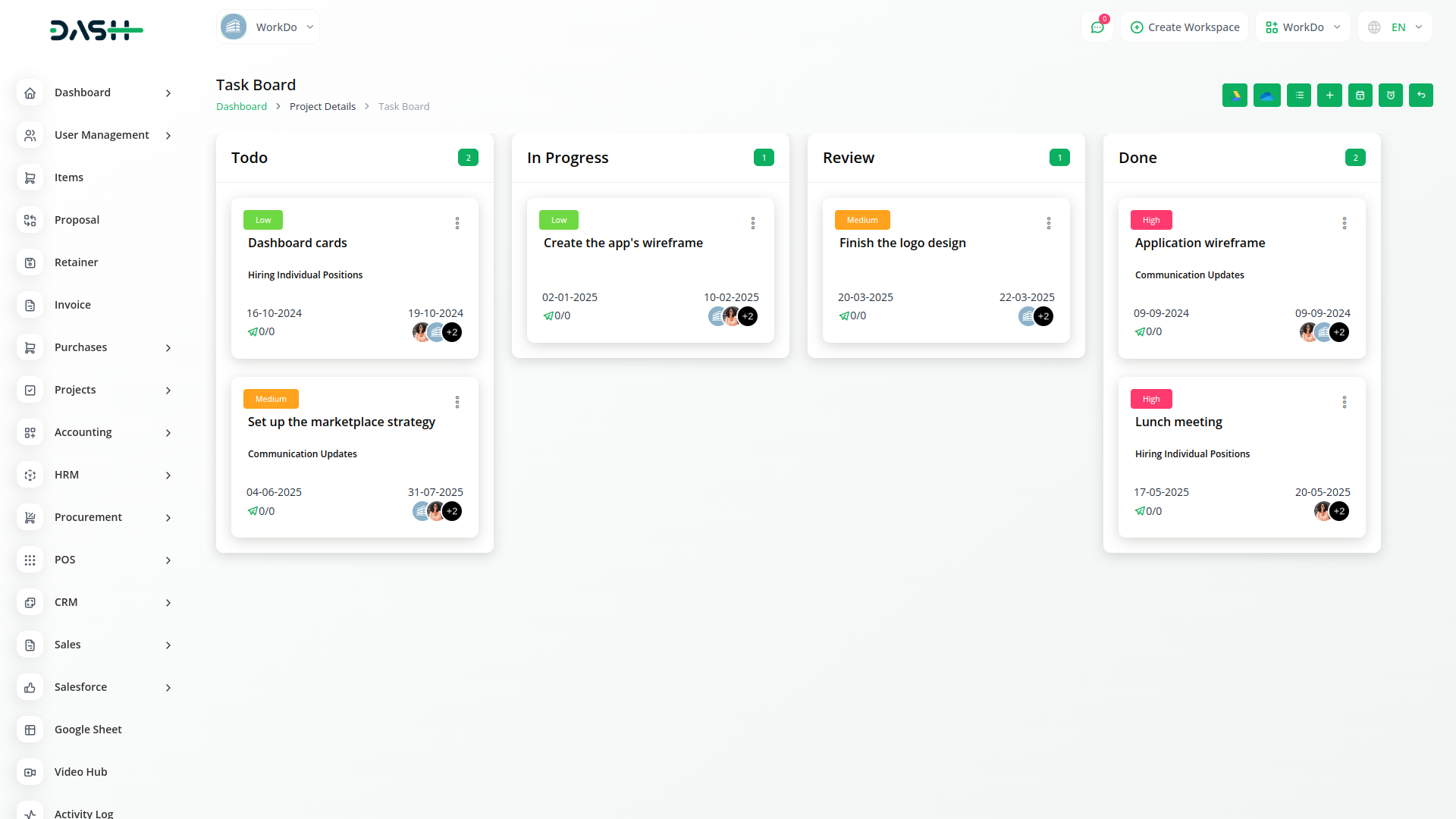Click the back arrow return icon
Image resolution: width=1456 pixels, height=819 pixels.
click(1421, 96)
